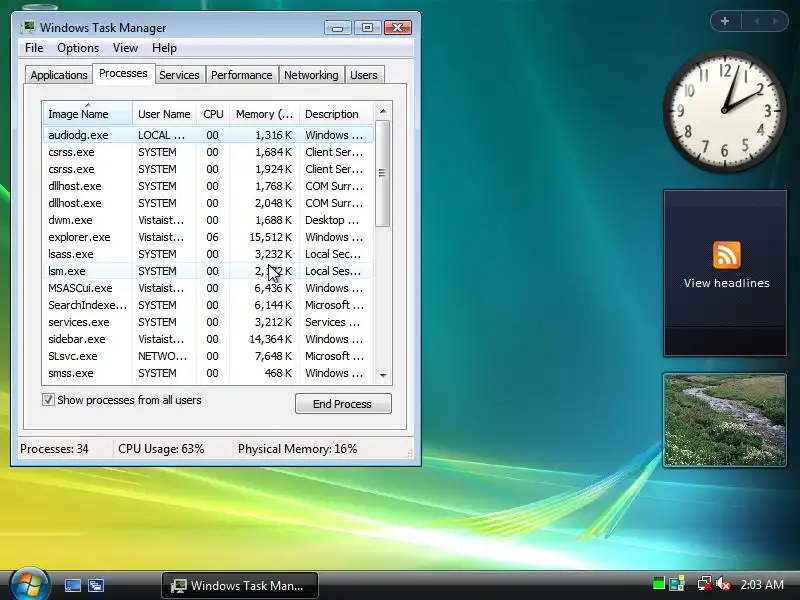
Task: Open the Help menu
Action: (x=164, y=48)
